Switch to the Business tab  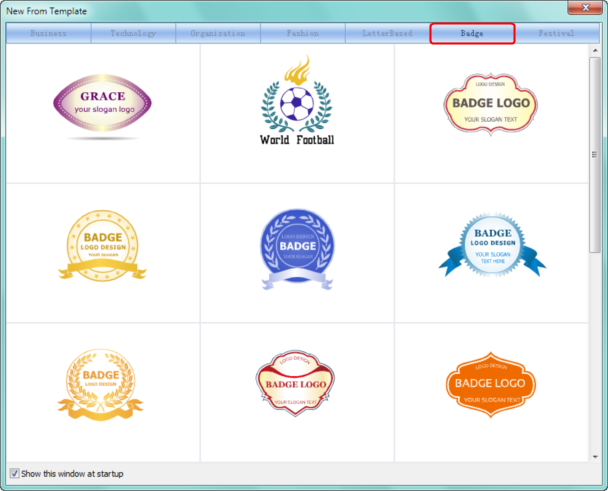(x=48, y=33)
